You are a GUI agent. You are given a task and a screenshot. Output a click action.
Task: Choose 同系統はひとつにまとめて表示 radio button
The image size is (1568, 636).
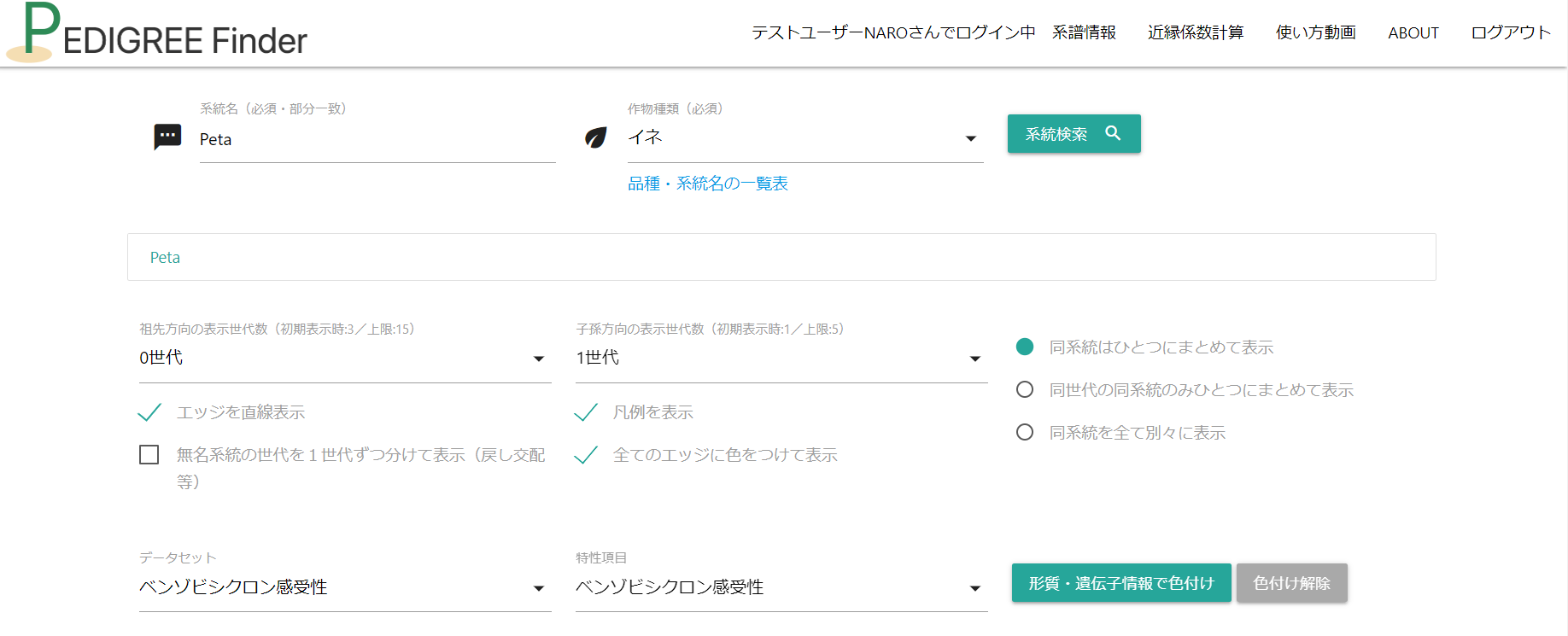(1025, 347)
